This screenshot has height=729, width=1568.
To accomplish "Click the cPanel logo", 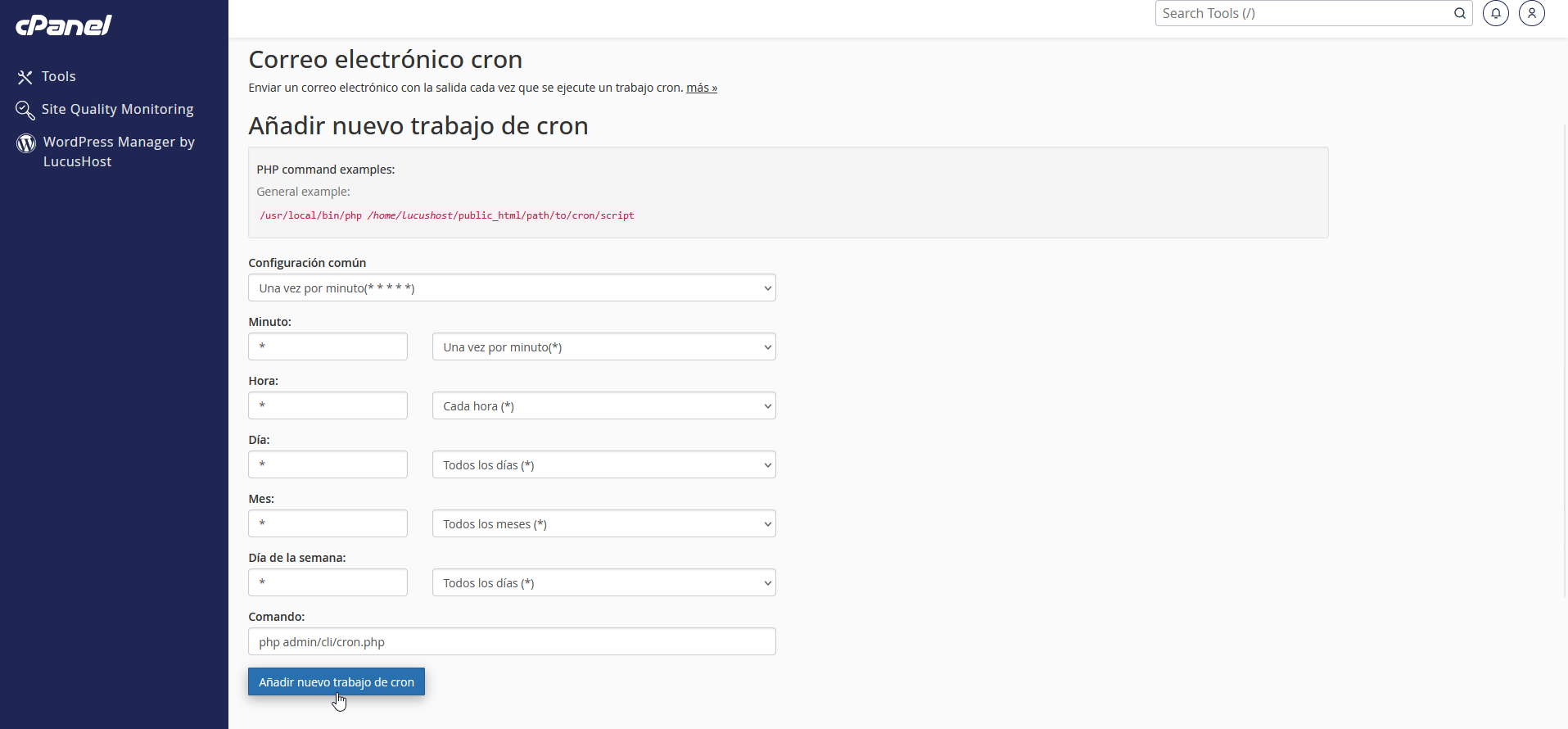I will click(64, 25).
